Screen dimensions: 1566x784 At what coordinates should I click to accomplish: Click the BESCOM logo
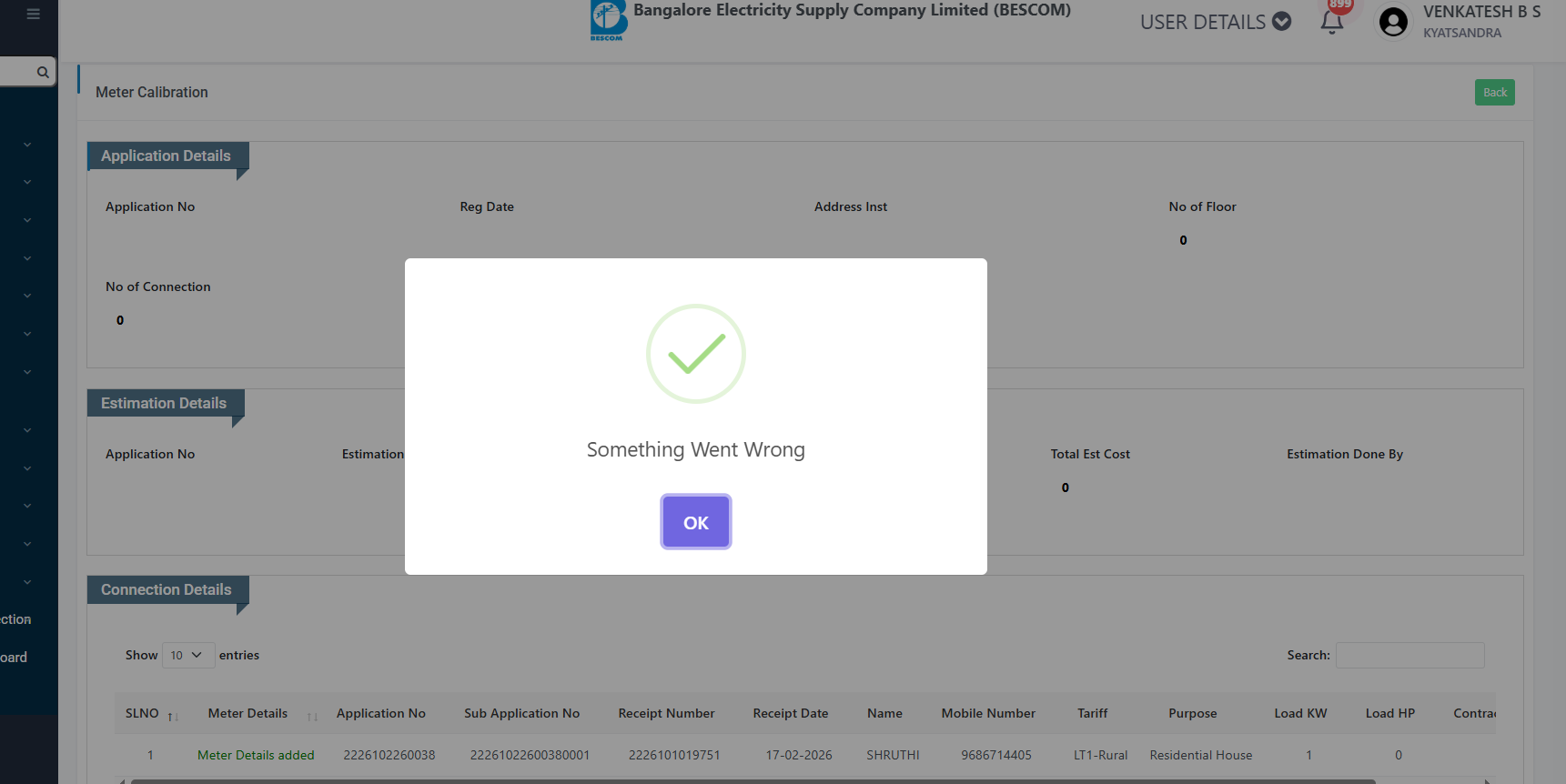(x=608, y=20)
